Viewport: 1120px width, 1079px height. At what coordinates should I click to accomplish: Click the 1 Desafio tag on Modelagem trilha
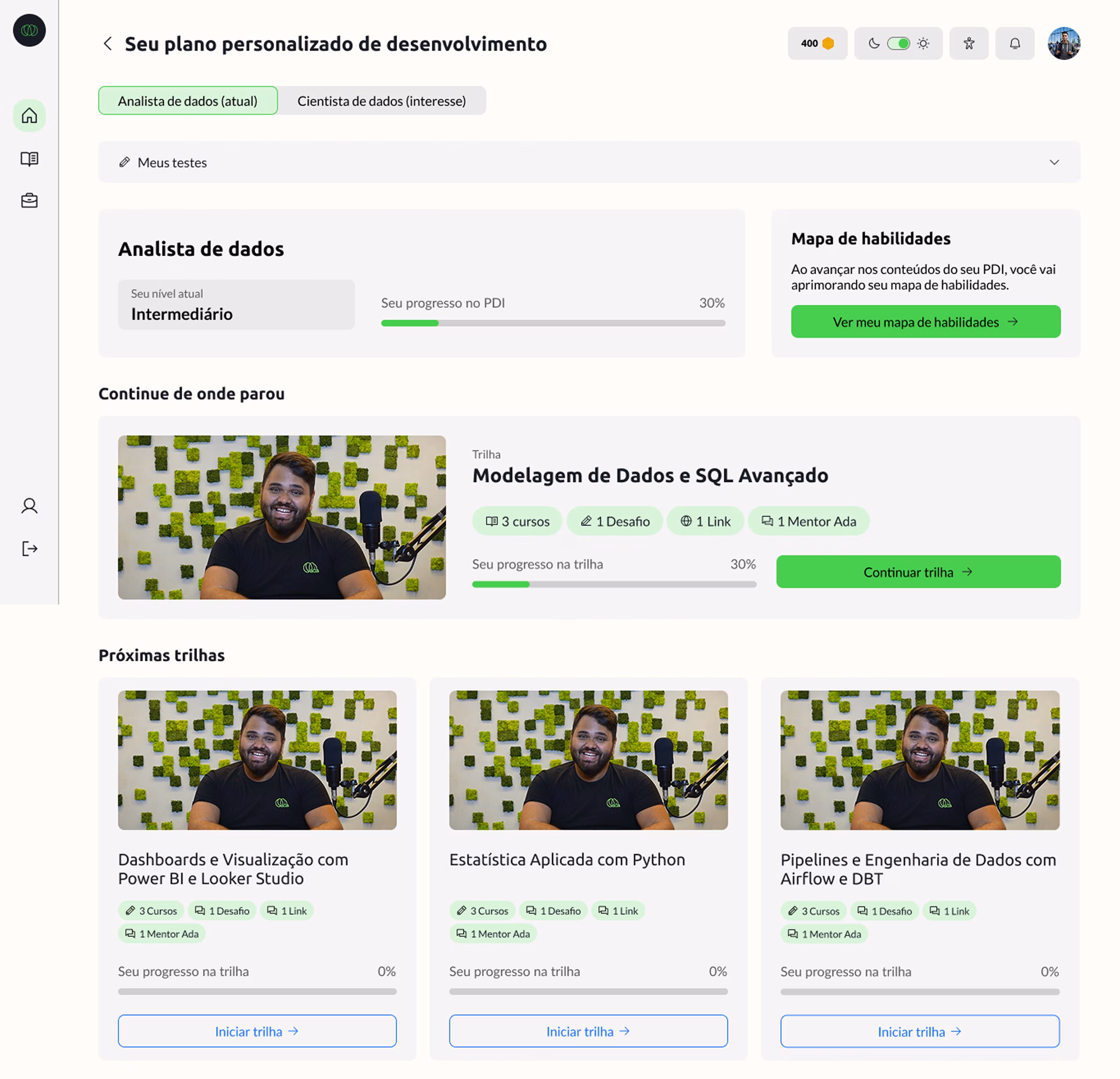pyautogui.click(x=615, y=521)
